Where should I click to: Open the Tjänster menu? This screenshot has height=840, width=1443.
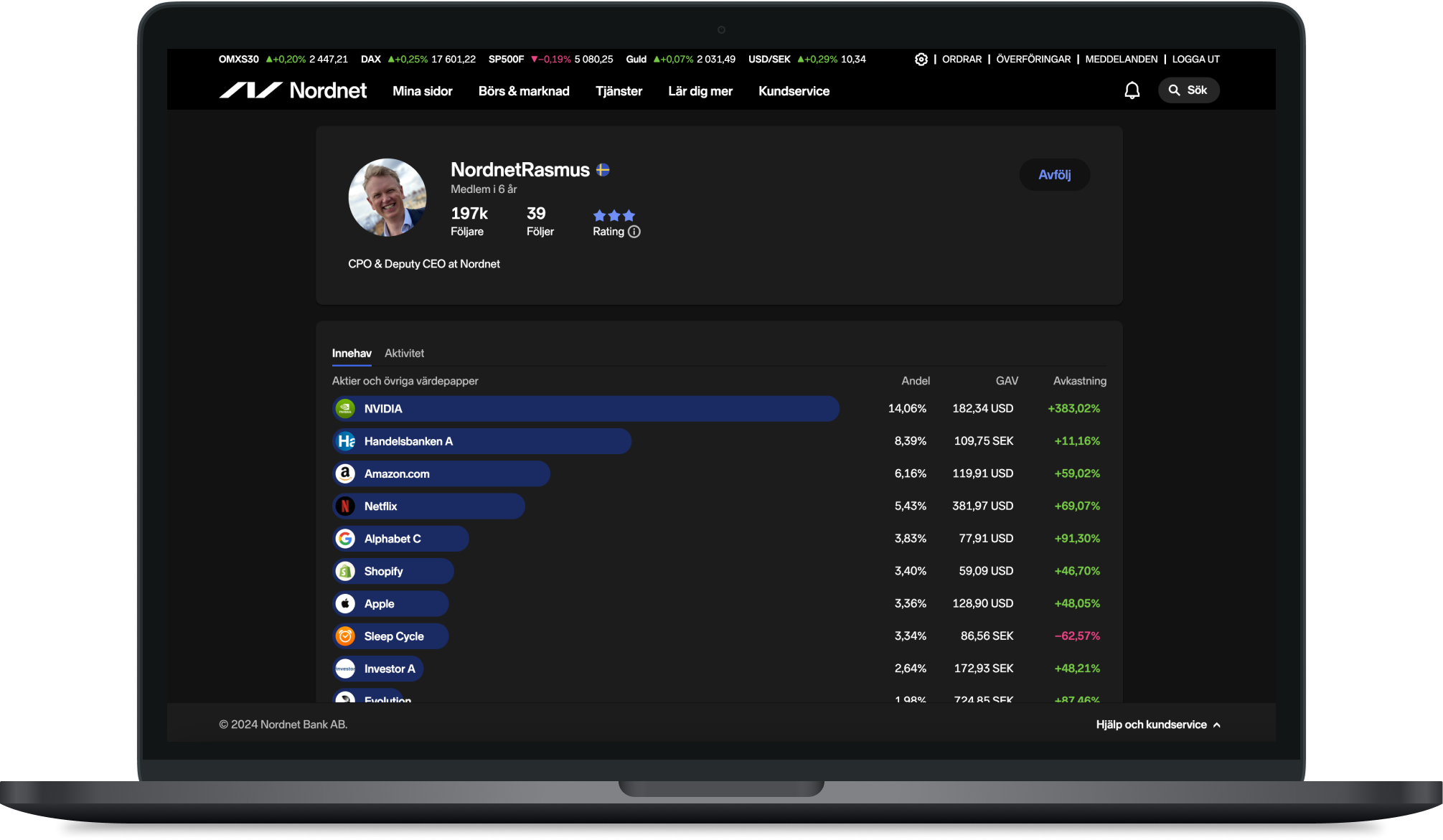tap(619, 91)
